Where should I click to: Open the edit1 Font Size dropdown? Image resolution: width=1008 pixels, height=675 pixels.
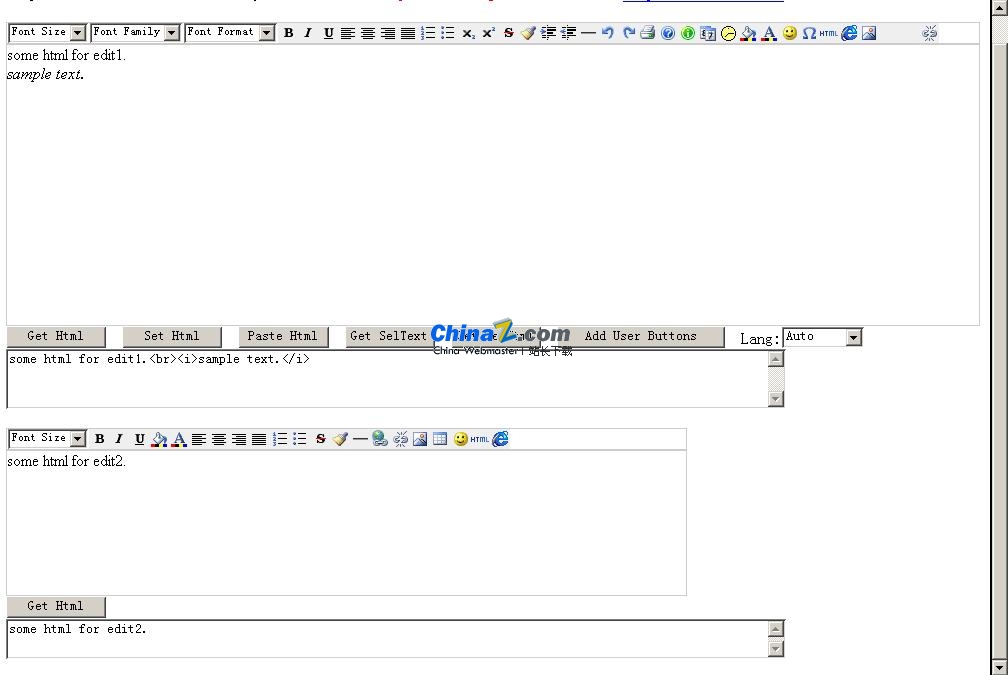[47, 32]
